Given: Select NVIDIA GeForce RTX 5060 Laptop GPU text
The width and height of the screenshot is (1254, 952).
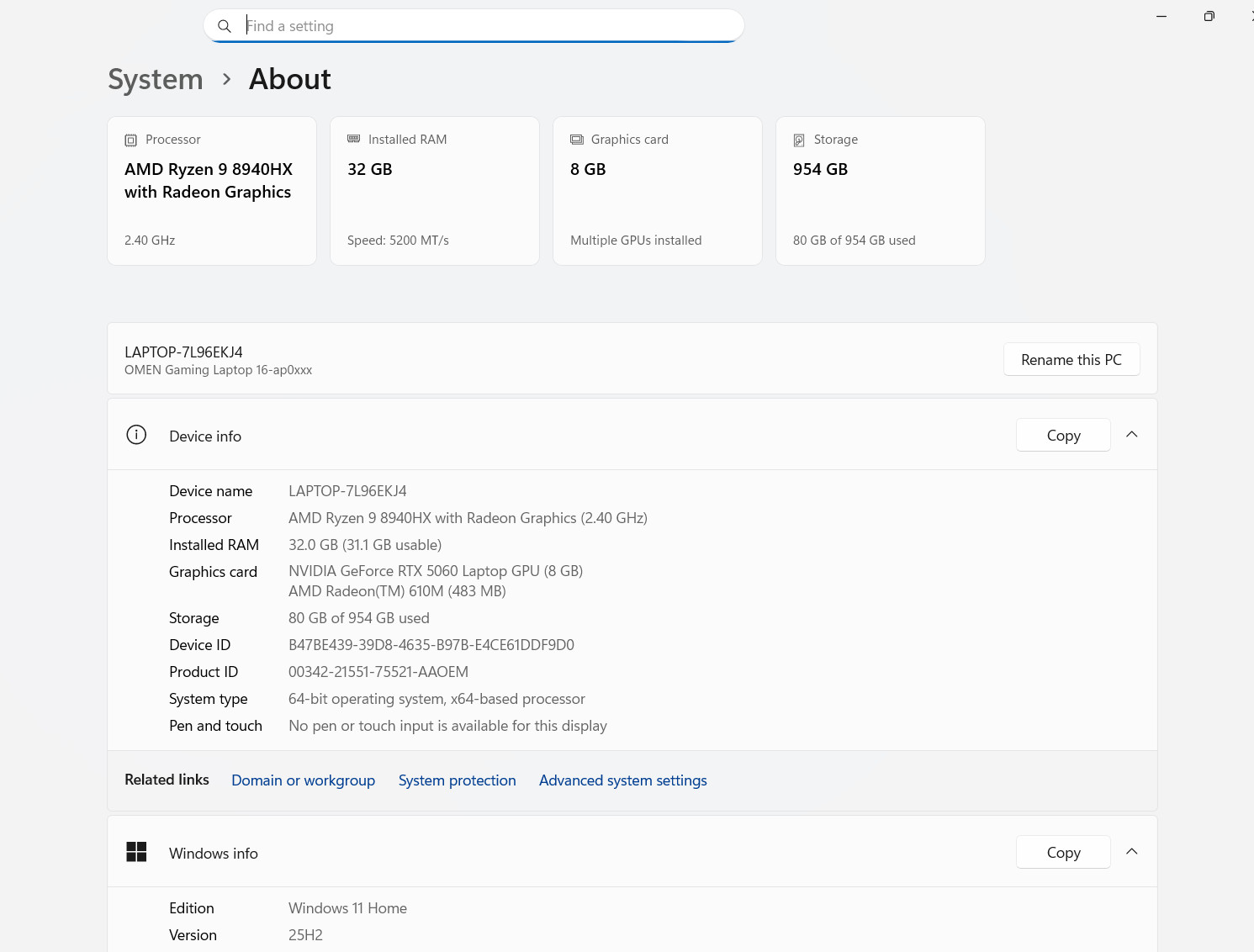Looking at the screenshot, I should click(436, 571).
